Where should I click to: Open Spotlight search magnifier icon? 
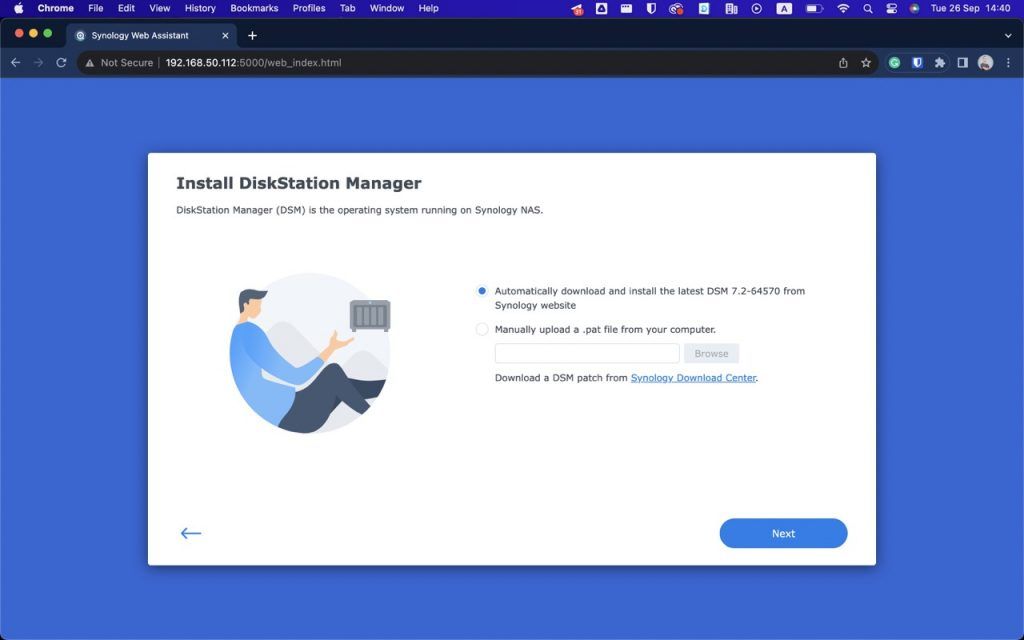click(867, 8)
